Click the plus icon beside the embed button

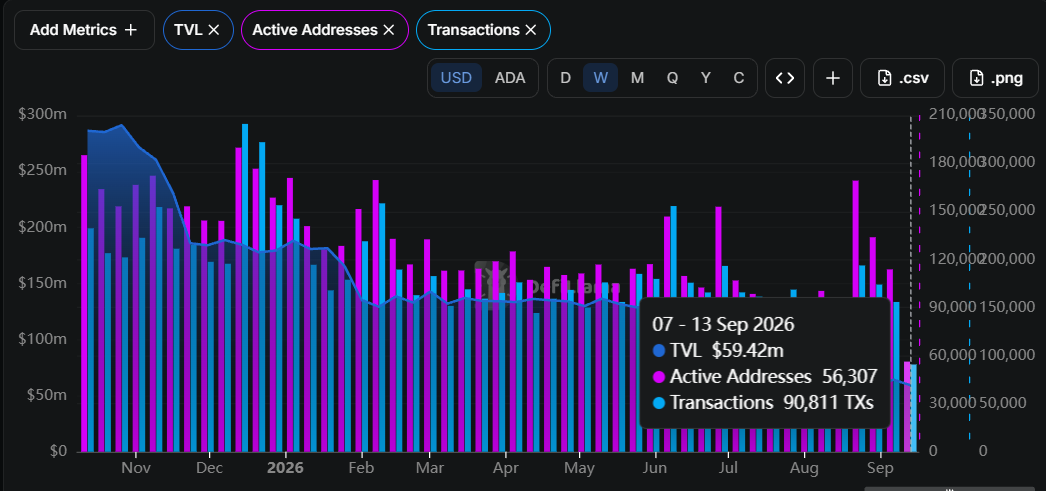[833, 78]
